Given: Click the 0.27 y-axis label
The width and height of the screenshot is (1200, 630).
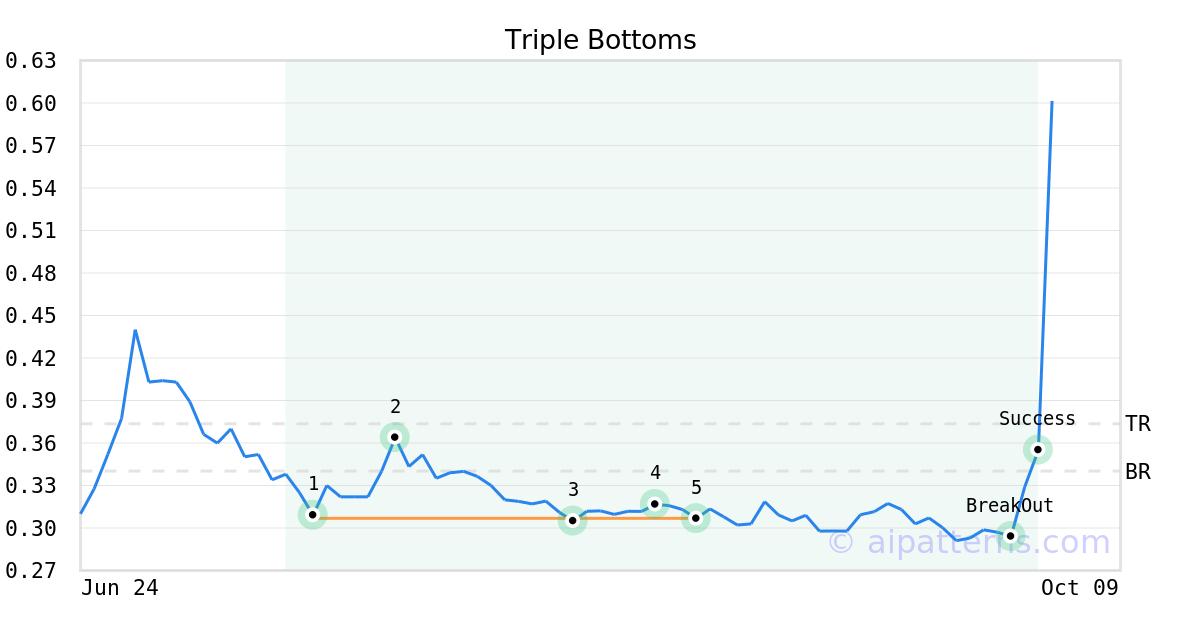Looking at the screenshot, I should point(30,571).
